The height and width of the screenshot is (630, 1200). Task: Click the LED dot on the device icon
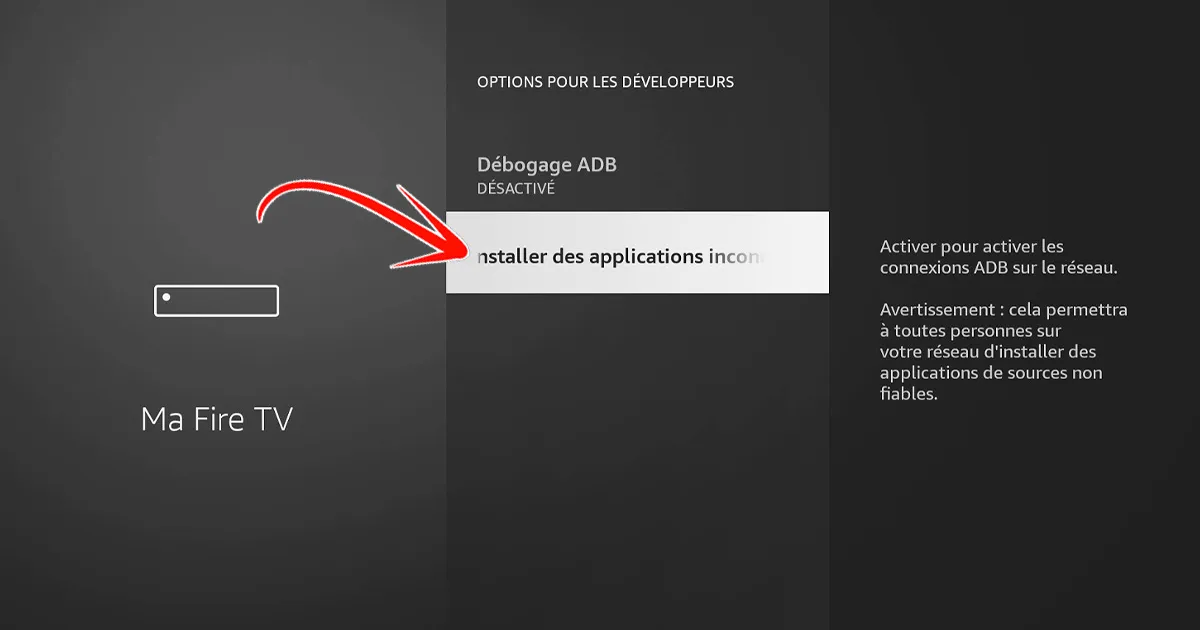[166, 297]
